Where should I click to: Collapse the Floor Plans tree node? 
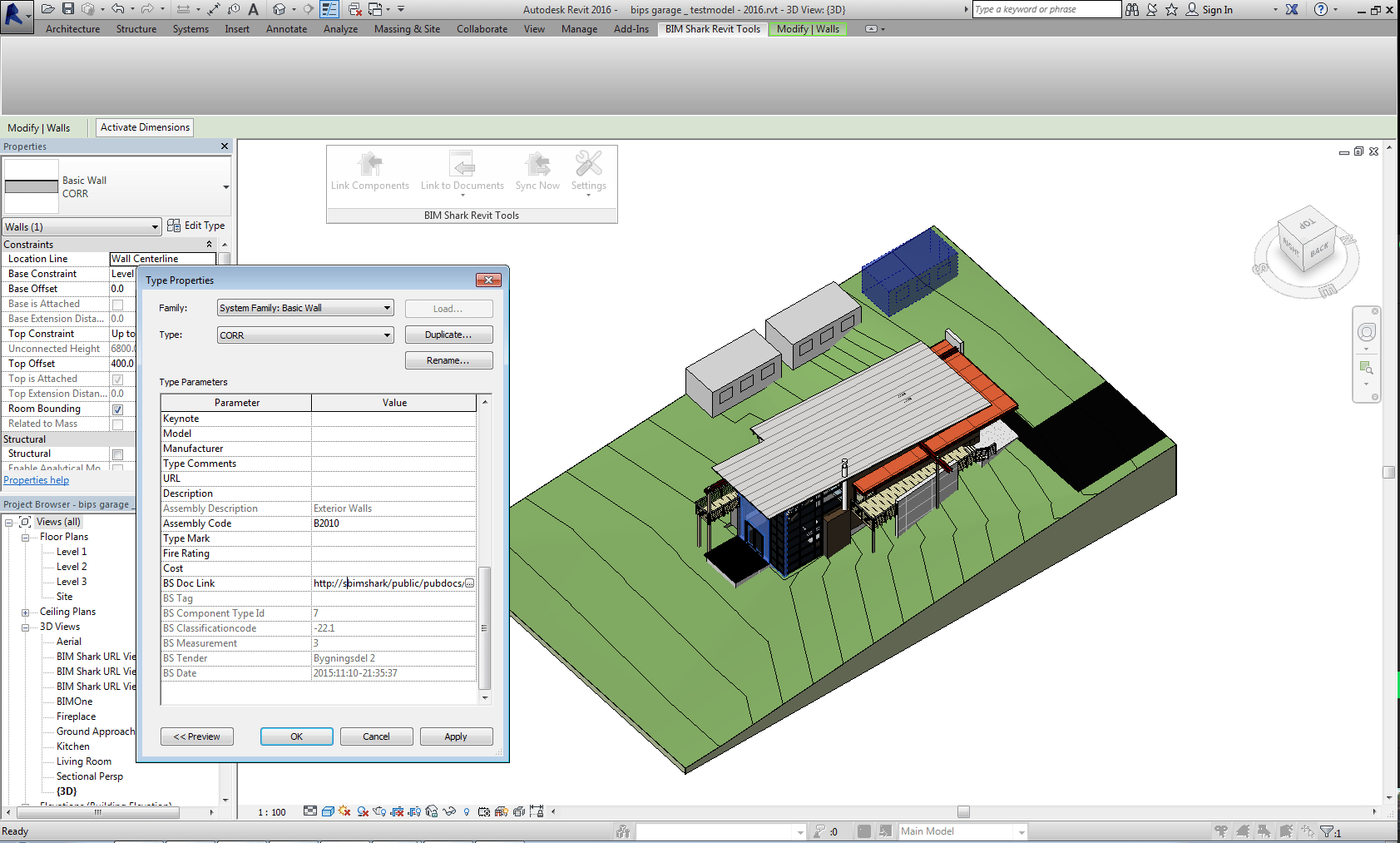(x=26, y=538)
